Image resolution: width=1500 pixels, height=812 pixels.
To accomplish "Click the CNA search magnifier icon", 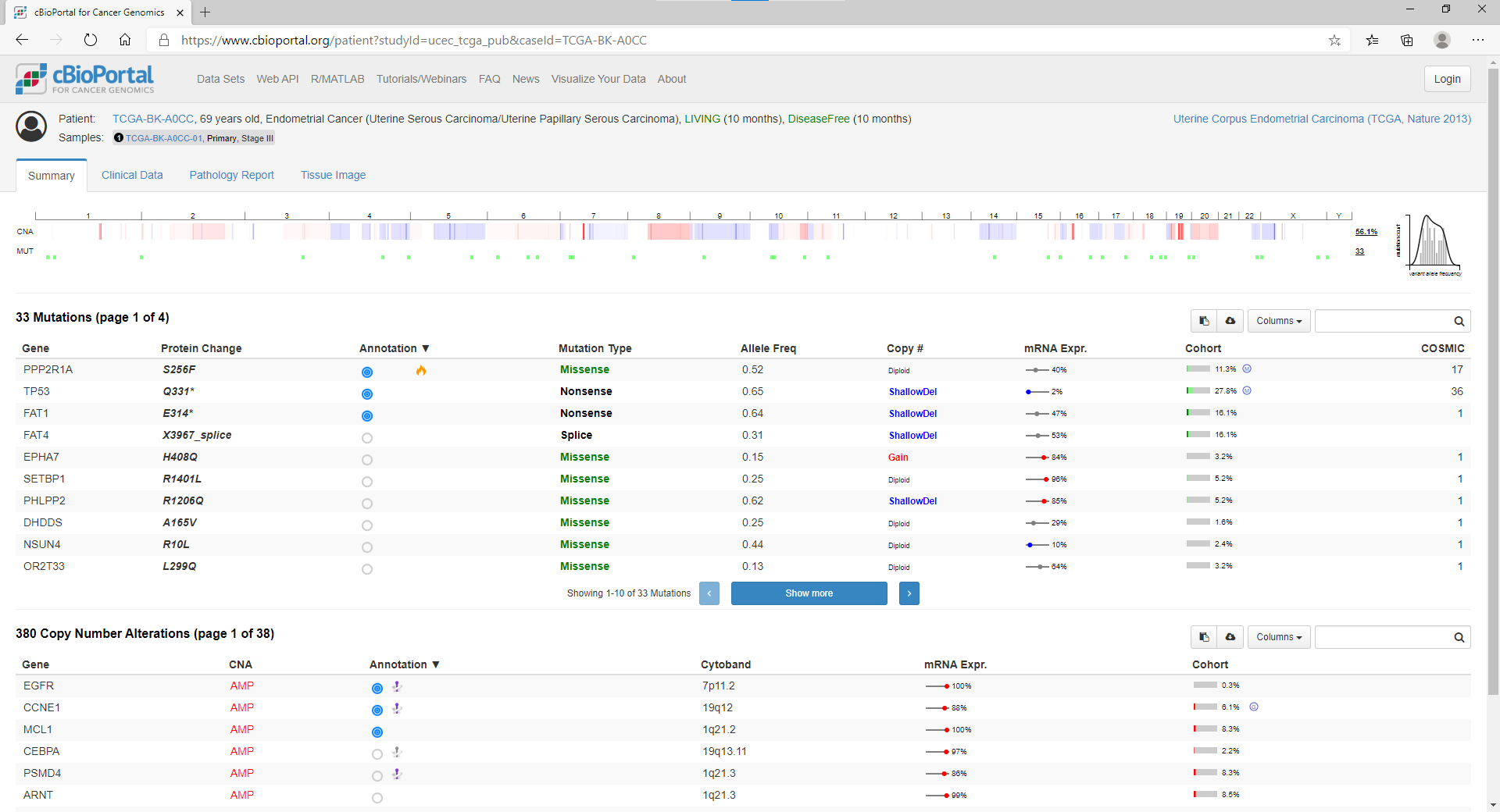I will pyautogui.click(x=1459, y=637).
